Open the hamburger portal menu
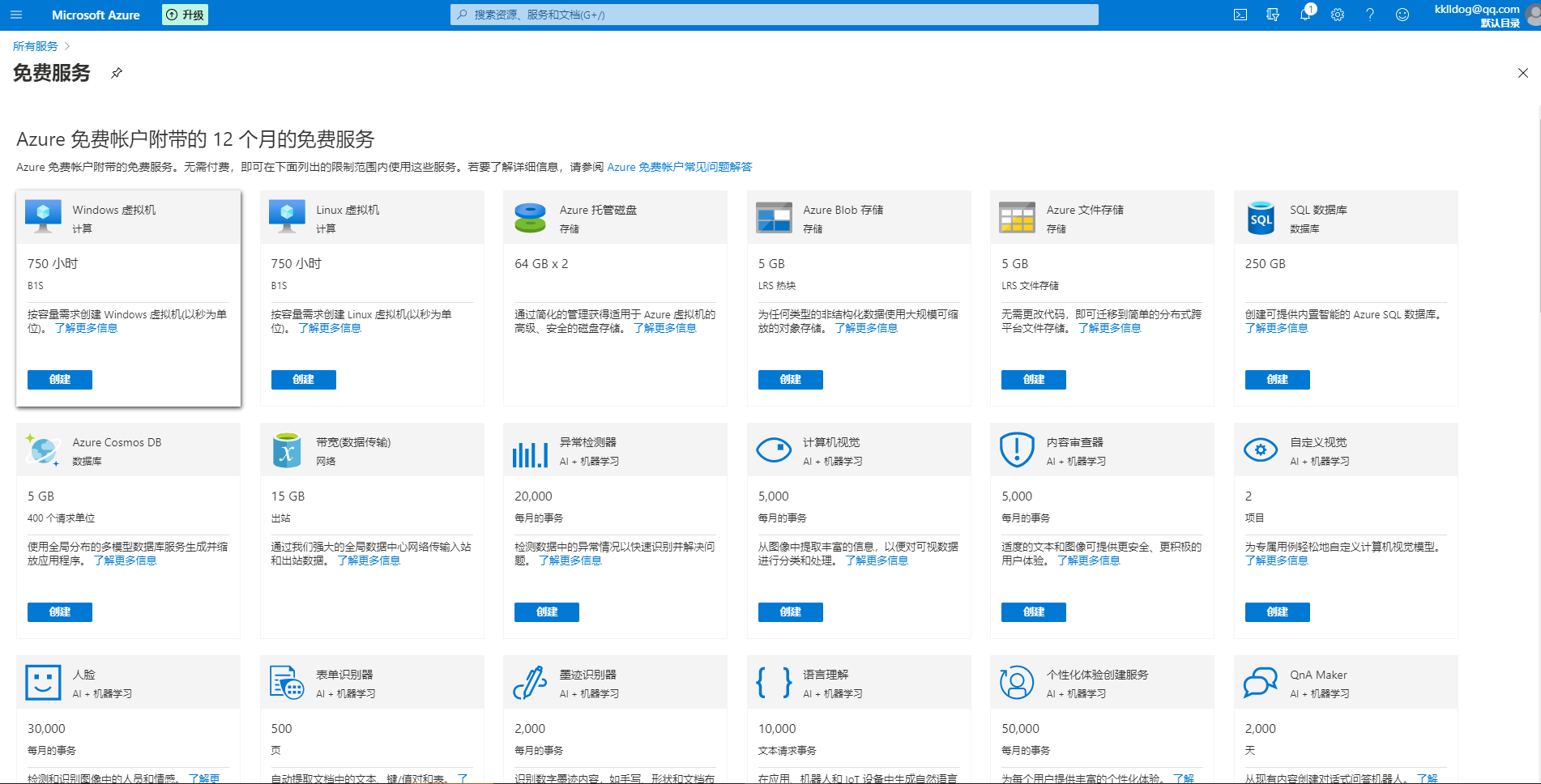This screenshot has height=784, width=1541. (x=16, y=15)
